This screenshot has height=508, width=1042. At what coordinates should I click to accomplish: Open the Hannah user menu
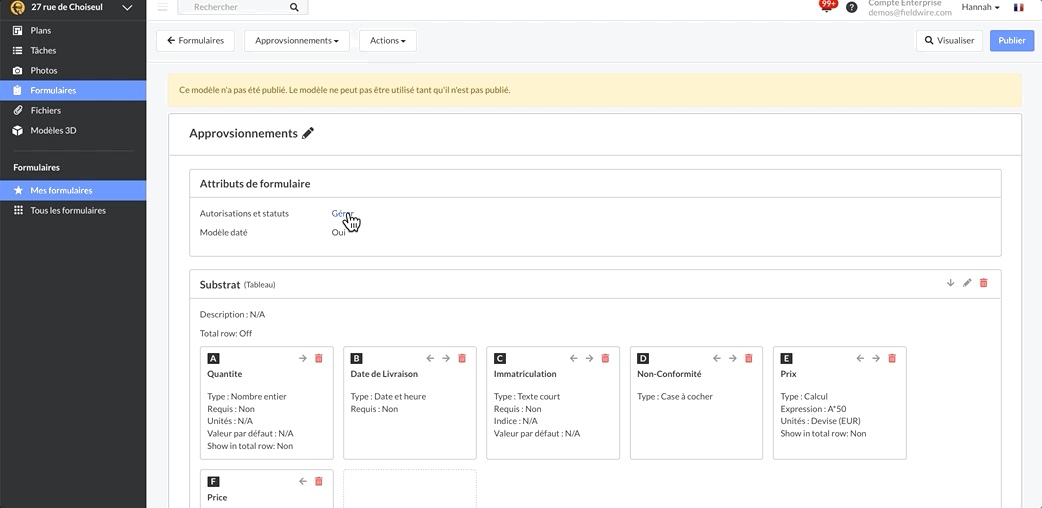click(980, 7)
